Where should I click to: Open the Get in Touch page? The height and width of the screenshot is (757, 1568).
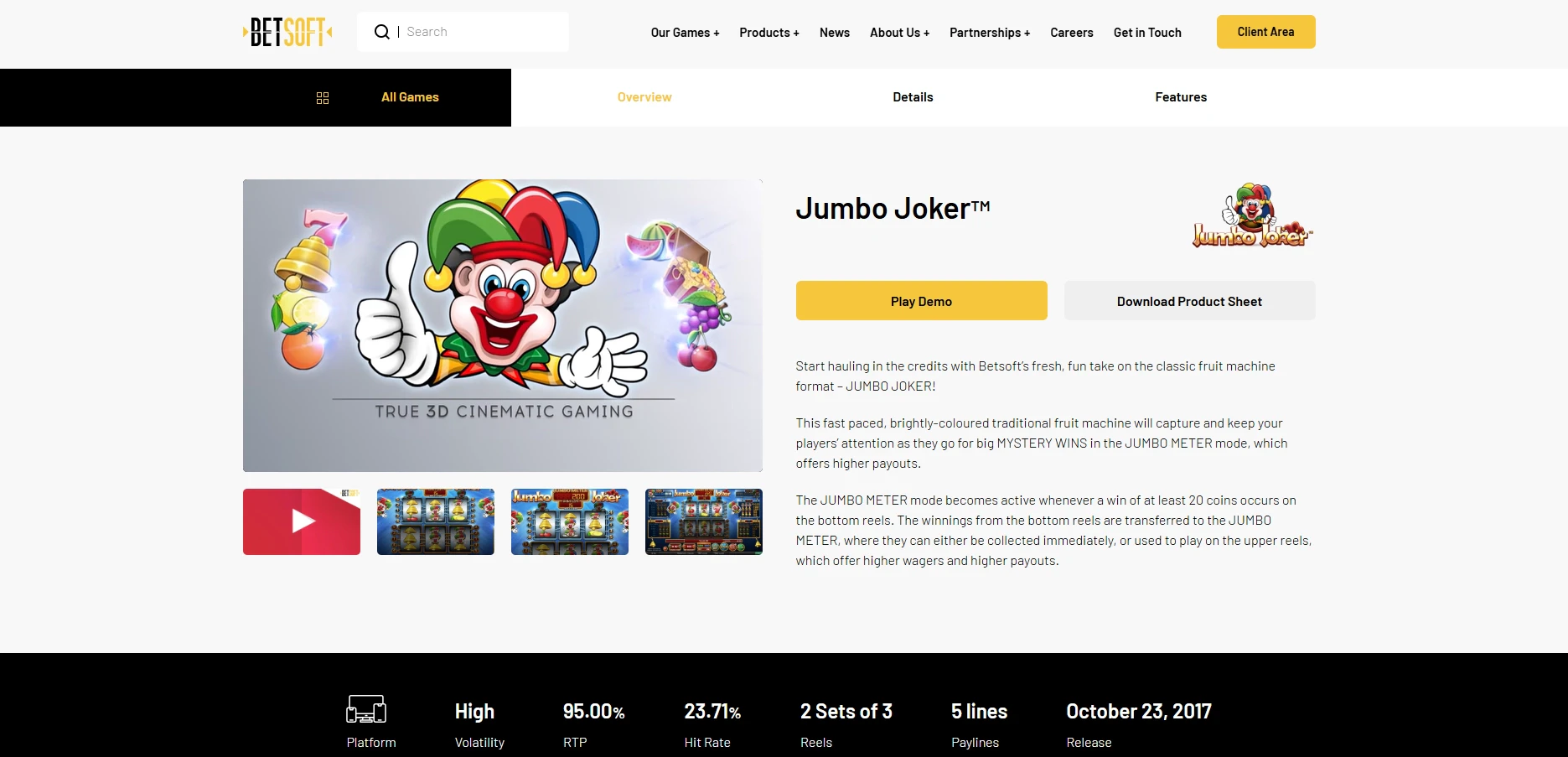(x=1147, y=33)
